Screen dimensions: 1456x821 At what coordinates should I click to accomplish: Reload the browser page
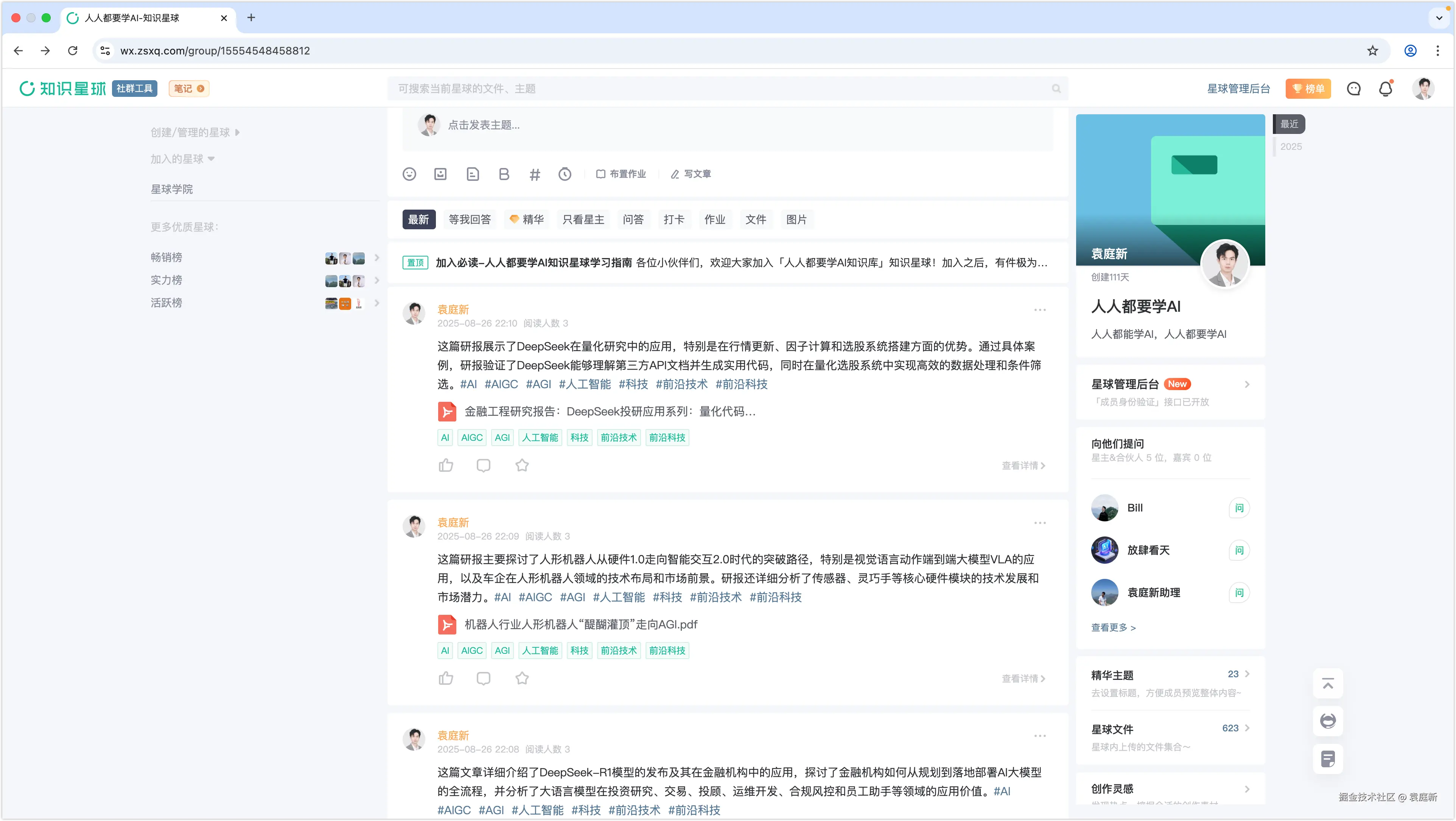[72, 51]
